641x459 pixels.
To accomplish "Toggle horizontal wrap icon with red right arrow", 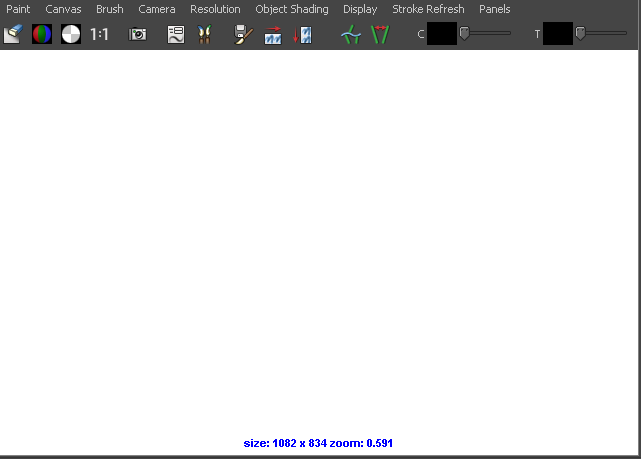I will pos(273,35).
